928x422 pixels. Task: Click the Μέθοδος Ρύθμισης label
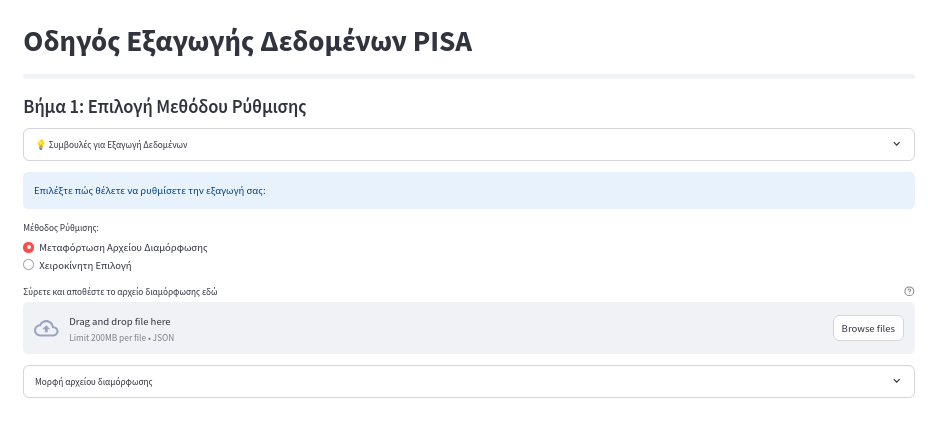[x=61, y=227]
